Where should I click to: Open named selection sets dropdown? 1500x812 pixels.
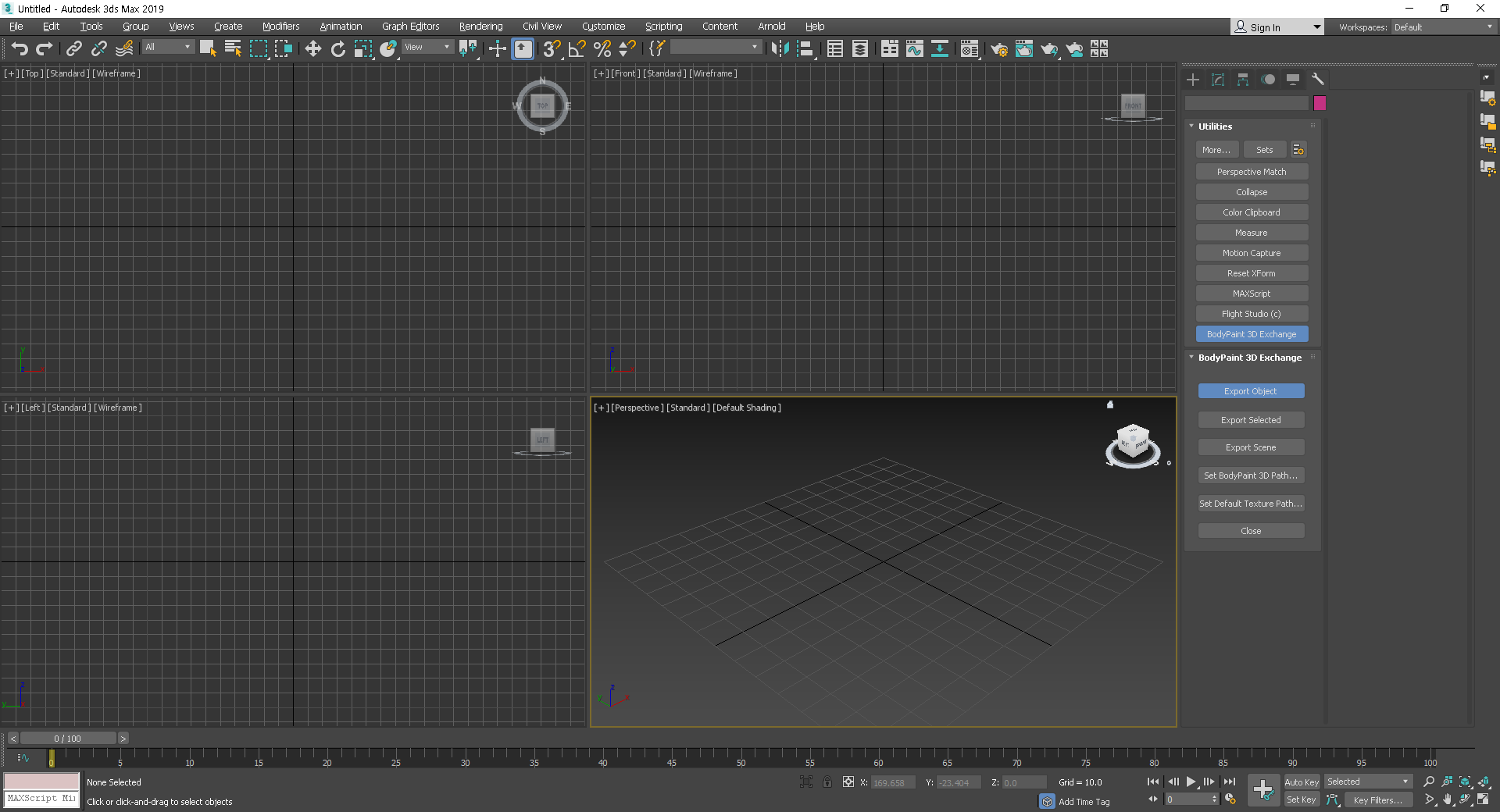715,47
